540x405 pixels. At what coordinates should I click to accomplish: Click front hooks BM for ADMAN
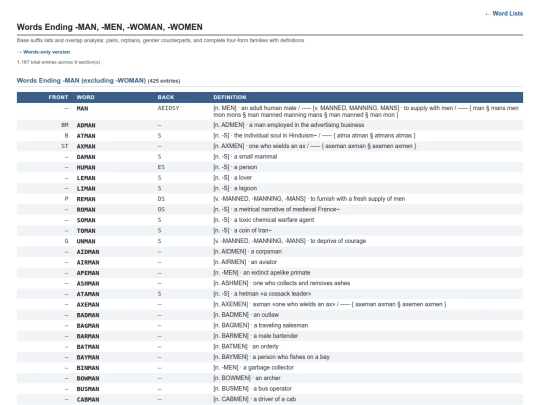(65, 125)
